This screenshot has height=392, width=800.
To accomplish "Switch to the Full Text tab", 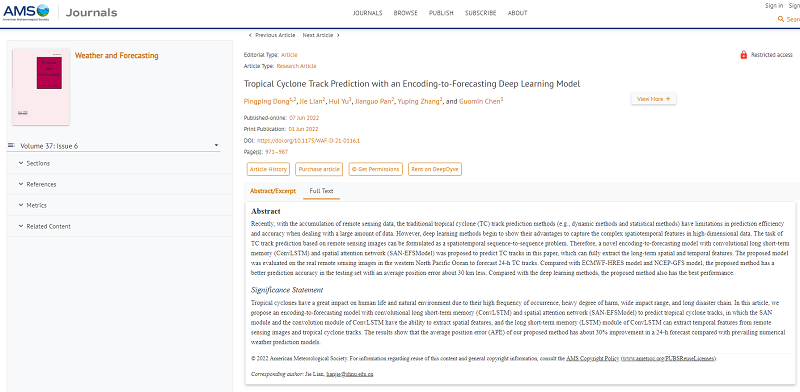I will pos(321,191).
